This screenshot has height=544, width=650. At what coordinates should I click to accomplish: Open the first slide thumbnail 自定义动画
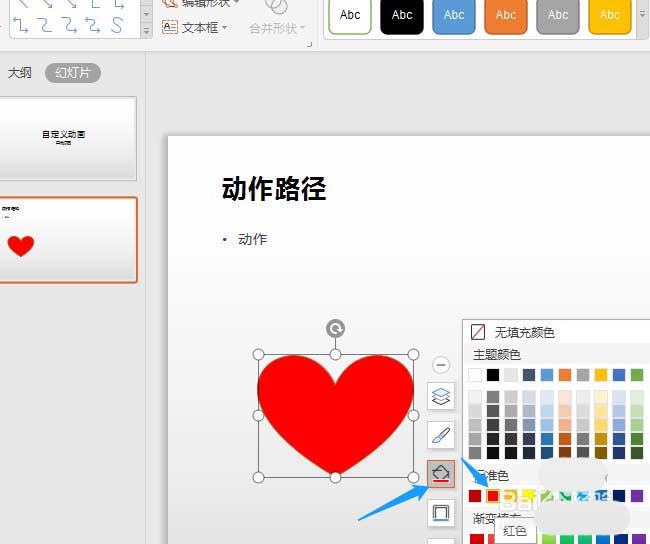[x=68, y=138]
